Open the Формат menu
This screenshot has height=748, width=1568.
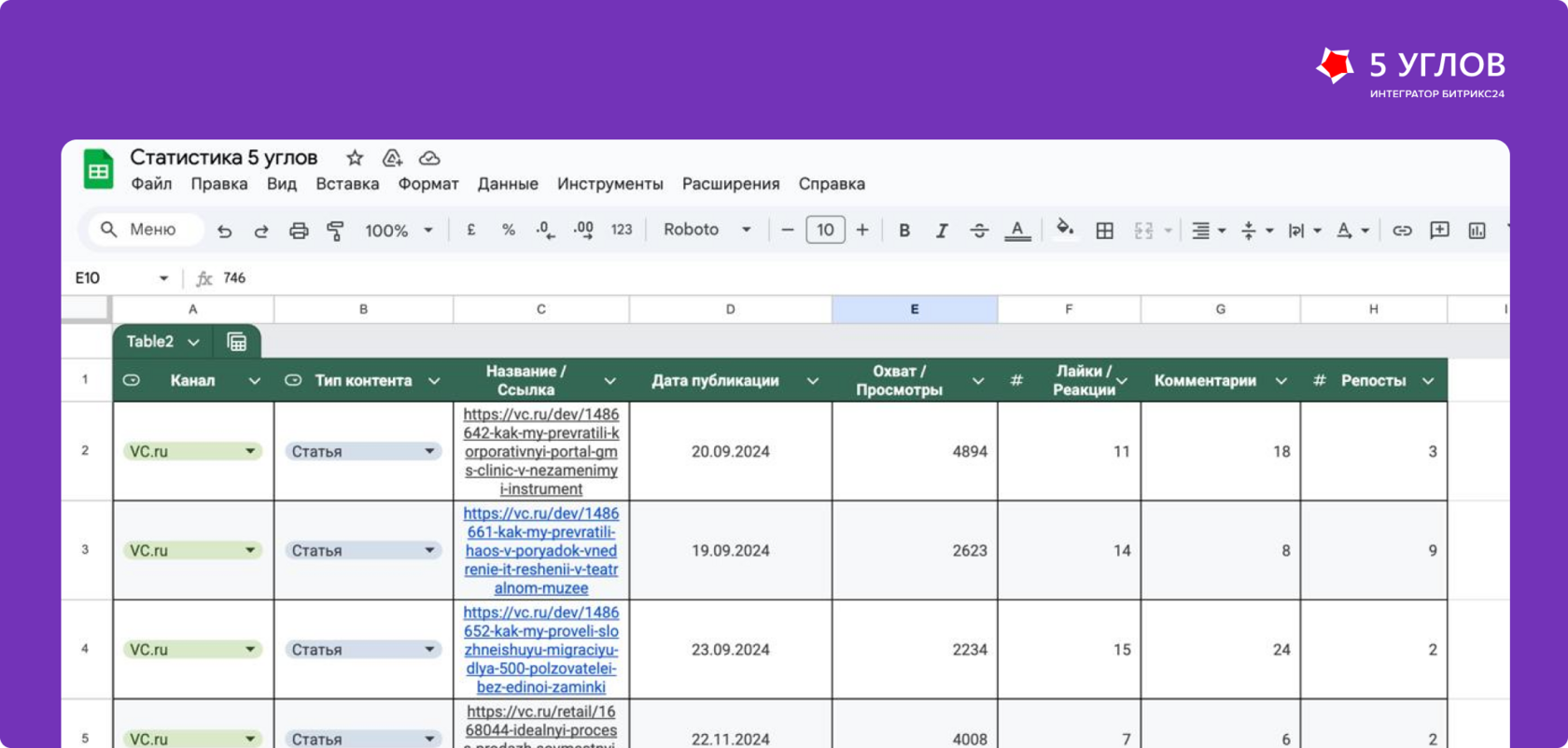[x=428, y=184]
